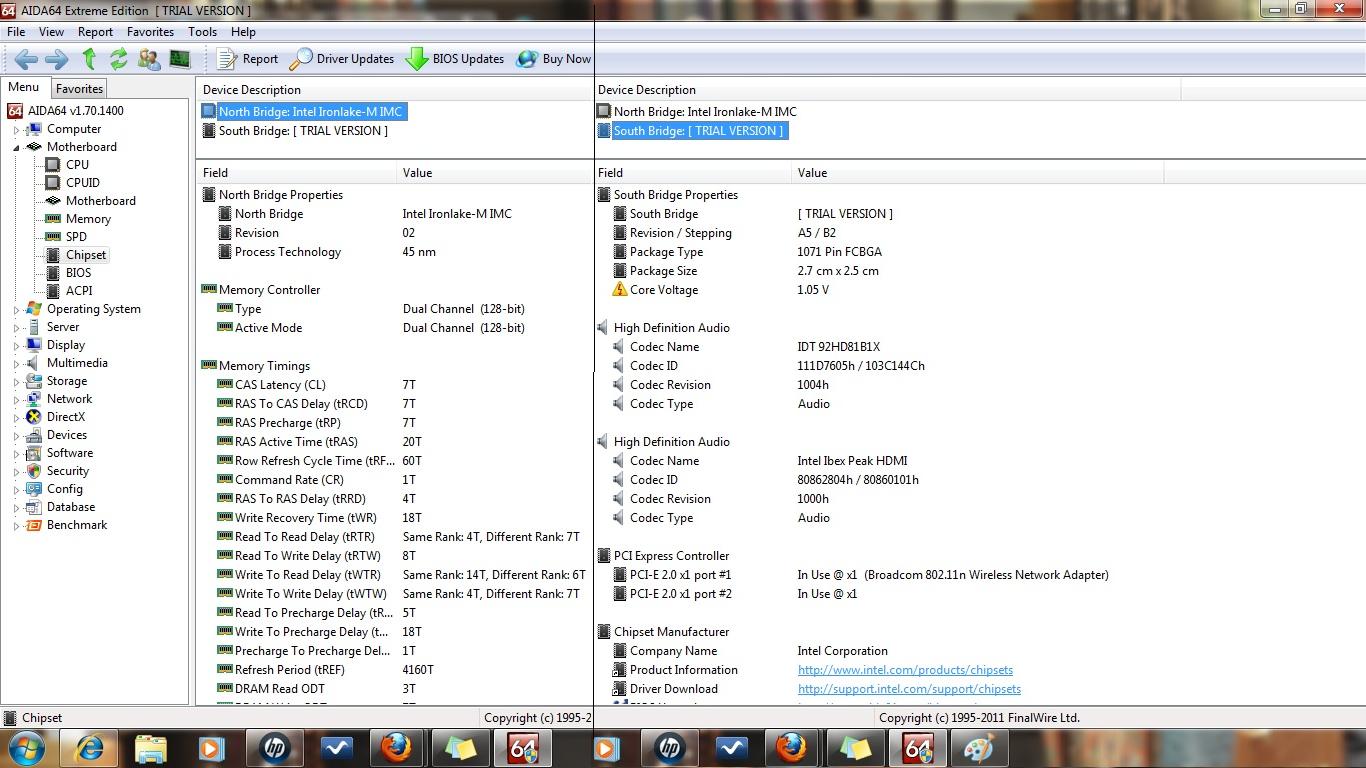Select Benchmark in the sidebar tree
Viewport: 1366px width, 768px height.
coord(76,525)
